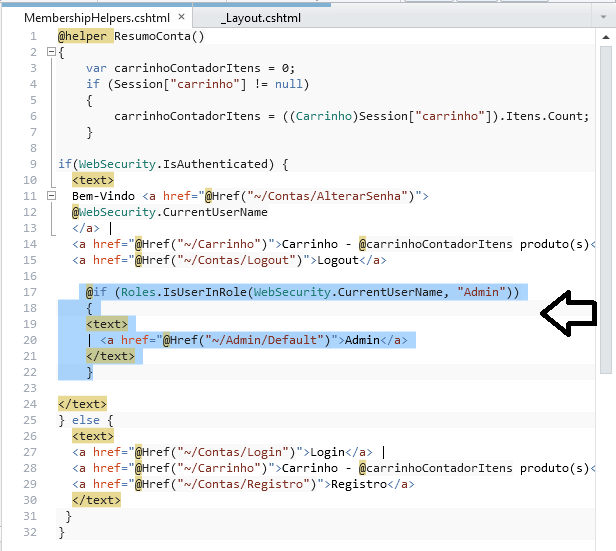Open the tab list dropdown arrow
The height and width of the screenshot is (551, 616).
click(x=603, y=17)
